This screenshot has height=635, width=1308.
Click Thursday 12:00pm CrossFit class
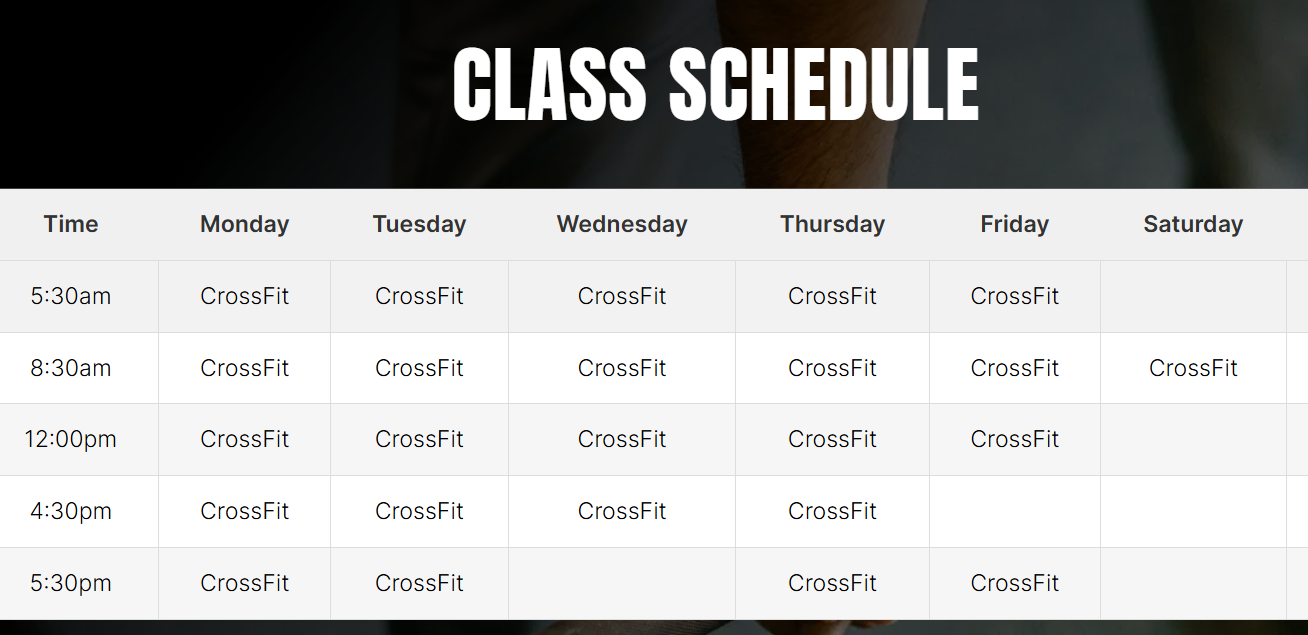(832, 439)
